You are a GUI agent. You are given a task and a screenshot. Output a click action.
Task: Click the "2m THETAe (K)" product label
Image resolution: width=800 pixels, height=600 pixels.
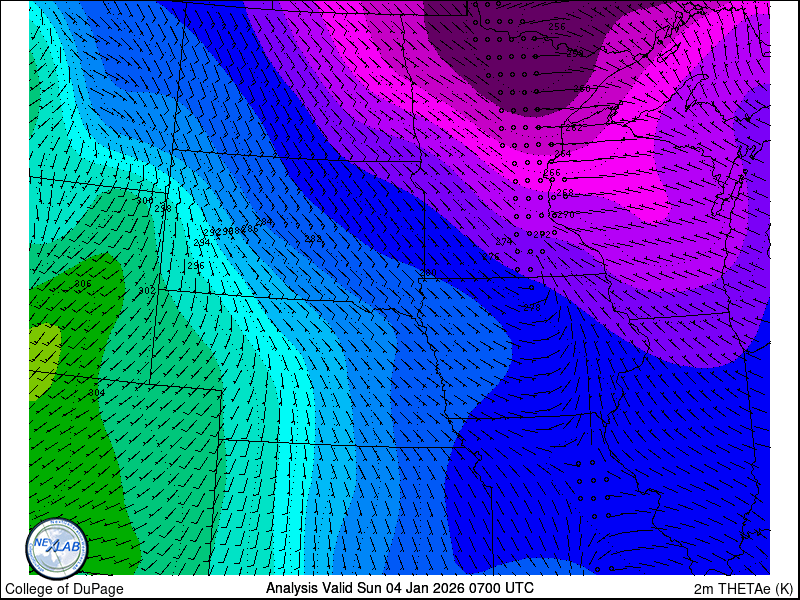click(744, 588)
